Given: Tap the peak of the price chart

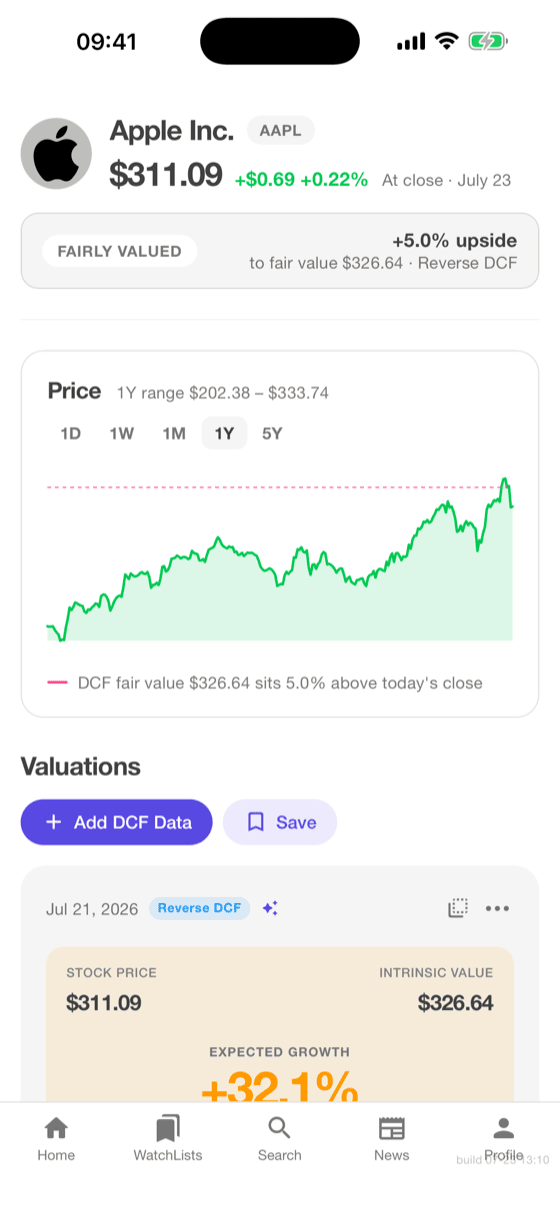Looking at the screenshot, I should 505,480.
